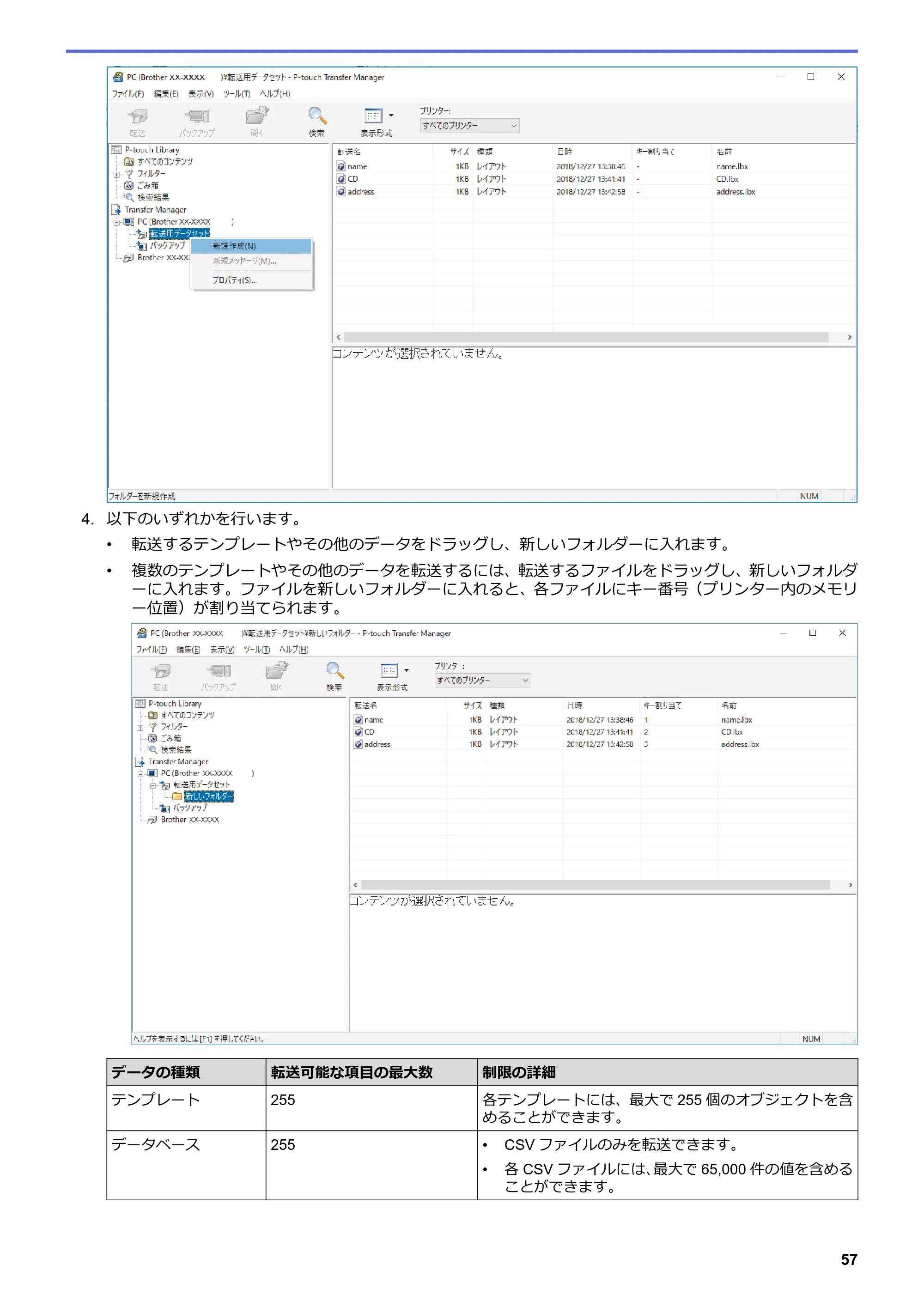The height and width of the screenshot is (1307, 924).
Task: Click the 検索 search icon in lower window
Action: click(x=335, y=670)
